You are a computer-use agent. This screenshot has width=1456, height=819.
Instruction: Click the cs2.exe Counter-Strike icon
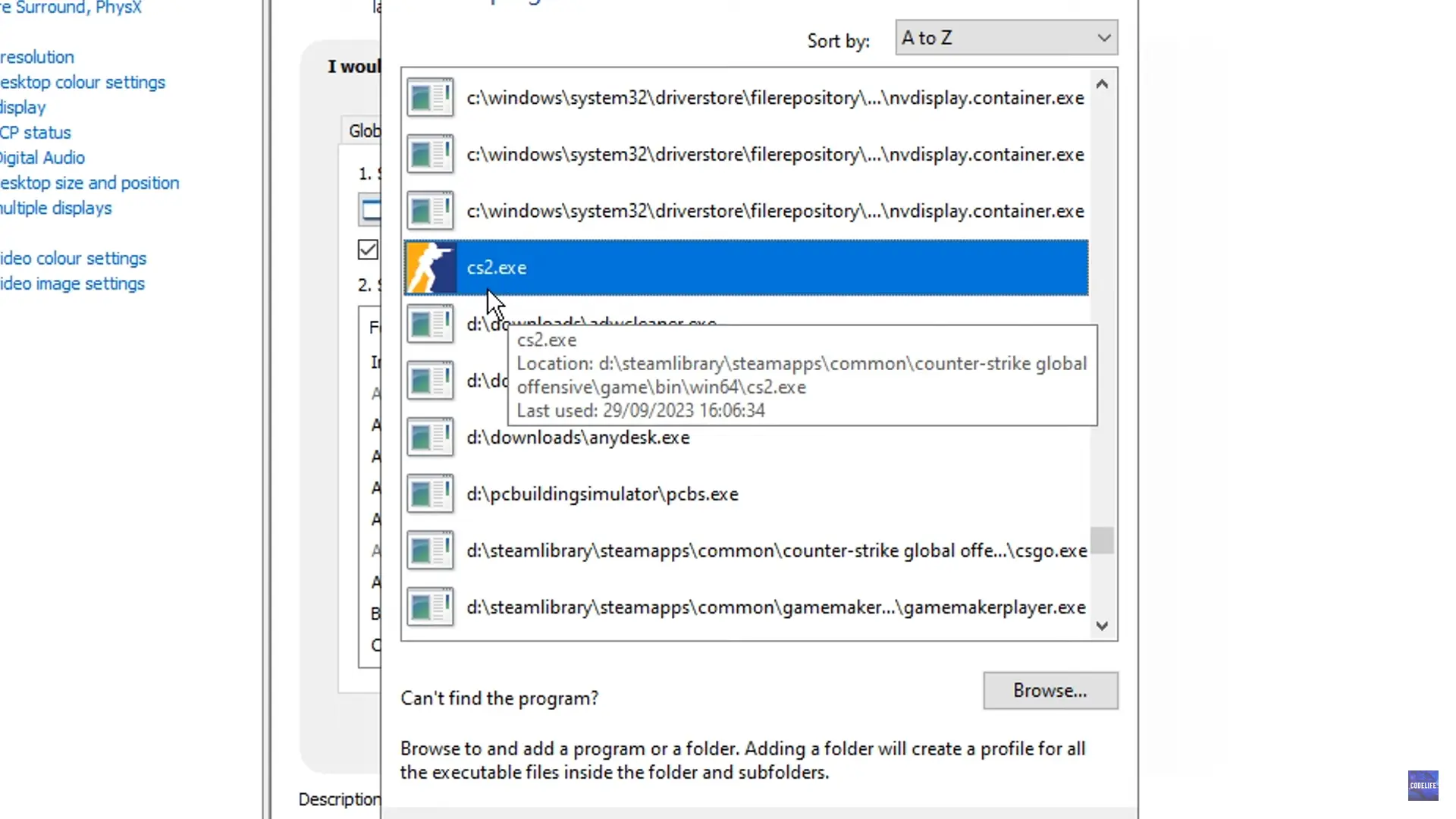431,268
